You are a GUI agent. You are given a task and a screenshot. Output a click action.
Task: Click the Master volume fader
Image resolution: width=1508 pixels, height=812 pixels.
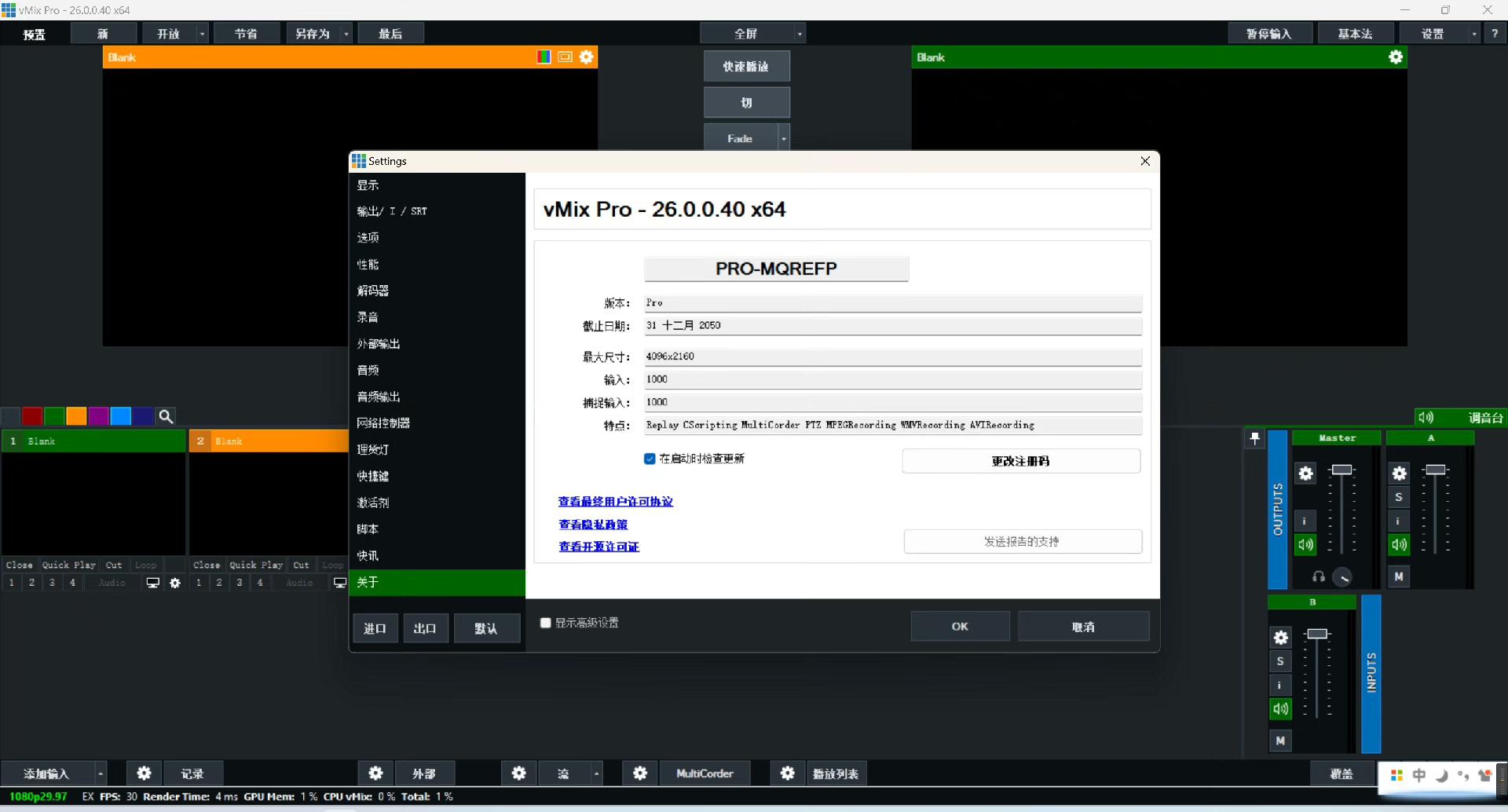[x=1342, y=470]
